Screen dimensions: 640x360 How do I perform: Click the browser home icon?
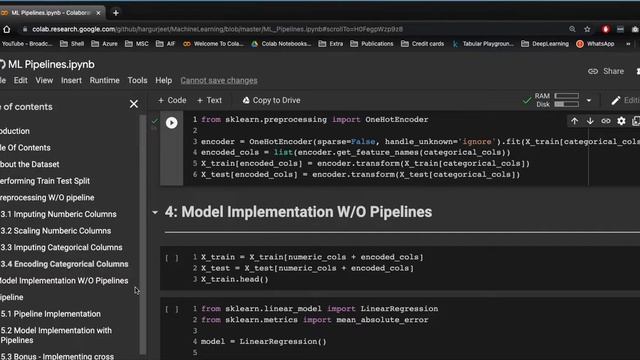click(x=7, y=29)
